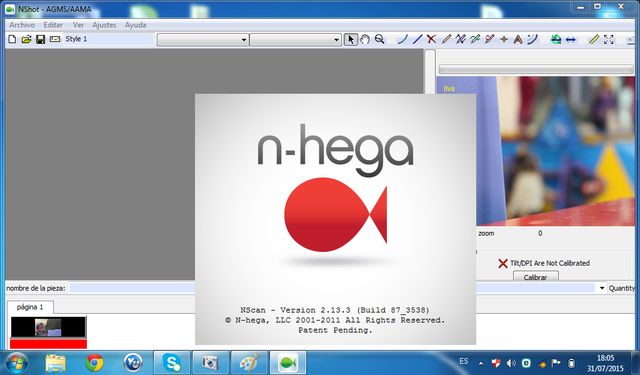Select the curved notch tool after A

click(532, 39)
